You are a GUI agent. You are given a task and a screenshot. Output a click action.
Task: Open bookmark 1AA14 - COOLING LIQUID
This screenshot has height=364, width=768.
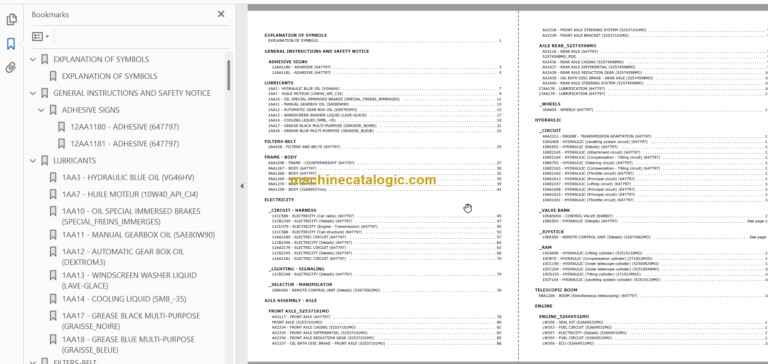pyautogui.click(x=123, y=299)
